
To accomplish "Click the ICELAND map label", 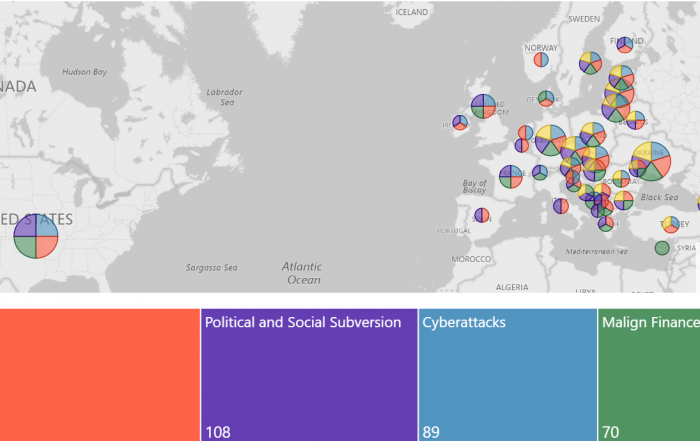I will 412,12.
